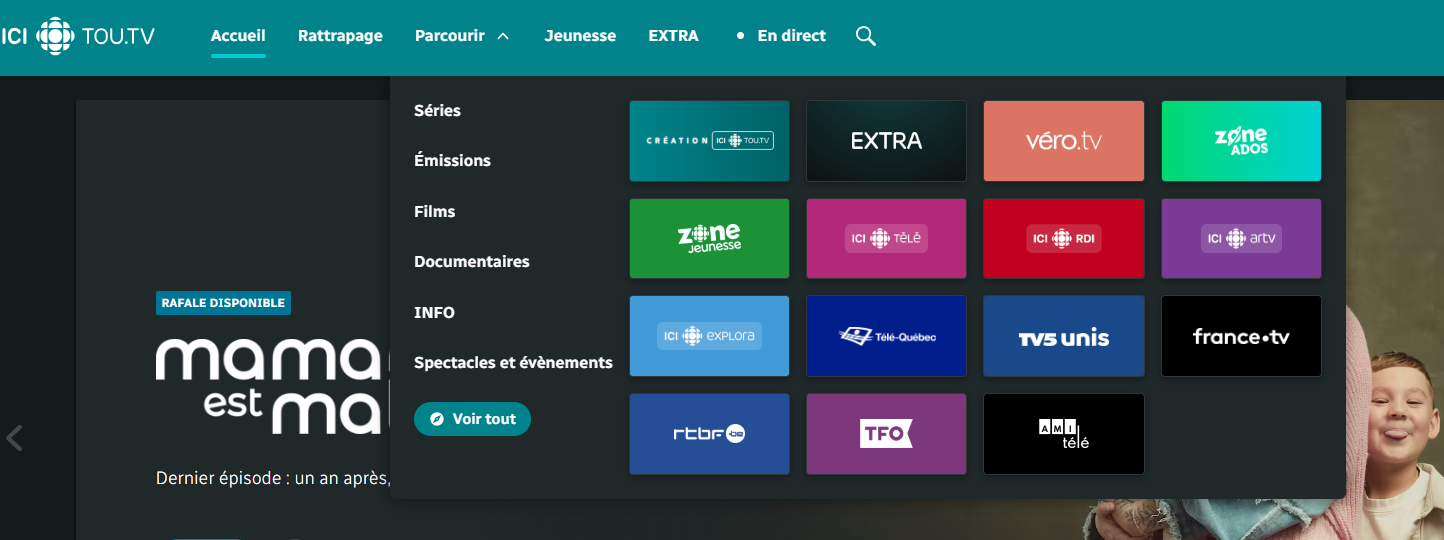1444x540 pixels.
Task: Watch En direct live stream
Action: [x=781, y=36]
